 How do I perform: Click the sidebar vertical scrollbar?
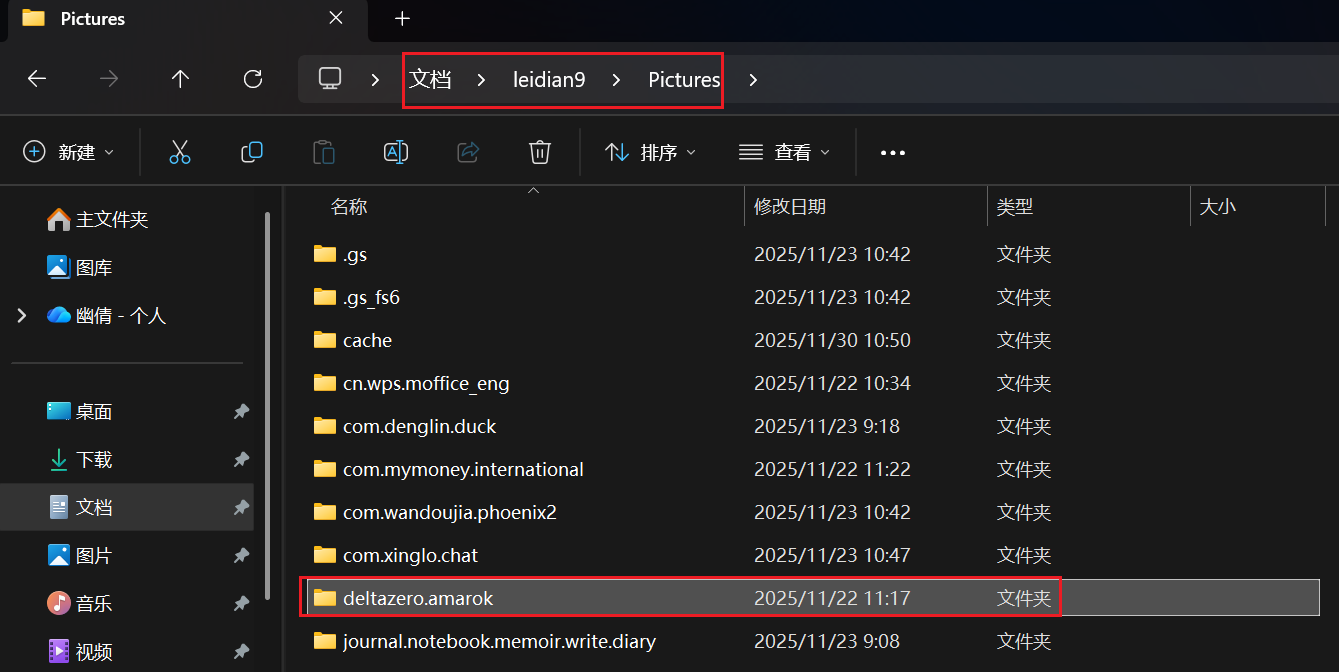tap(267, 400)
